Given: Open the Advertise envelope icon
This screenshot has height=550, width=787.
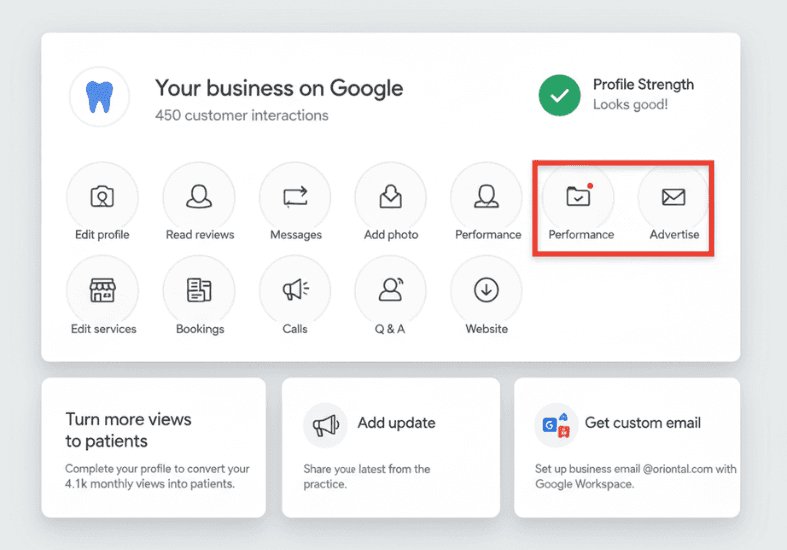Looking at the screenshot, I should point(674,197).
